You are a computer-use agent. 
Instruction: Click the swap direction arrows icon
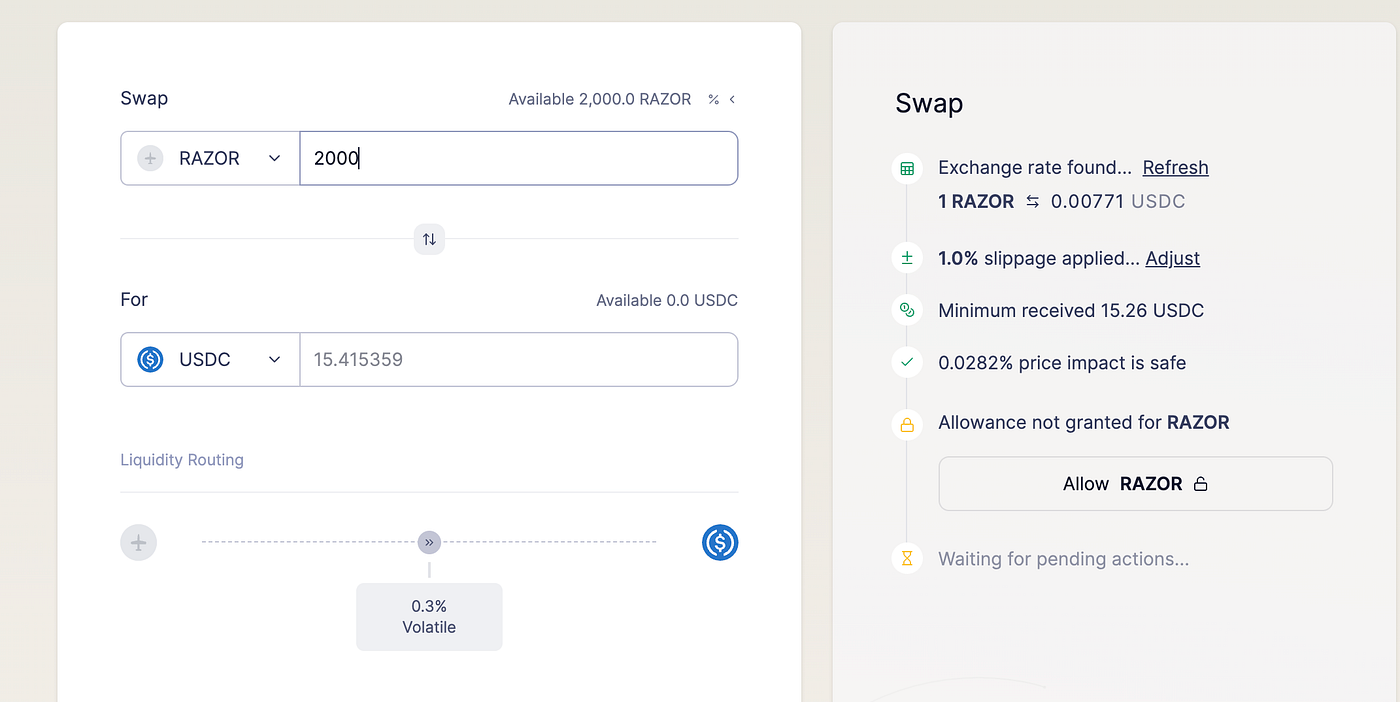[429, 239]
